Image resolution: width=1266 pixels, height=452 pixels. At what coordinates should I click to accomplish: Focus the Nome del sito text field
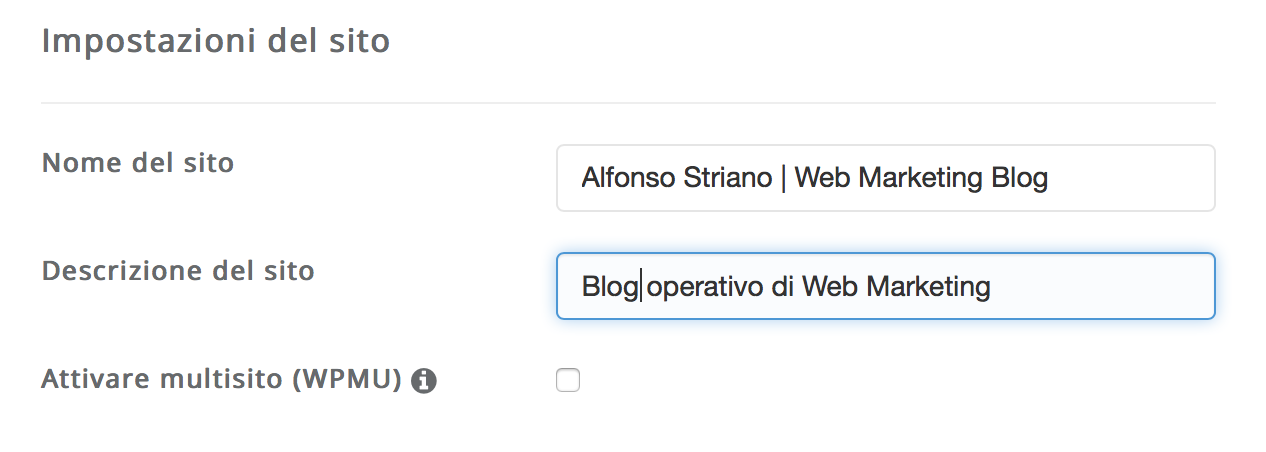(886, 178)
